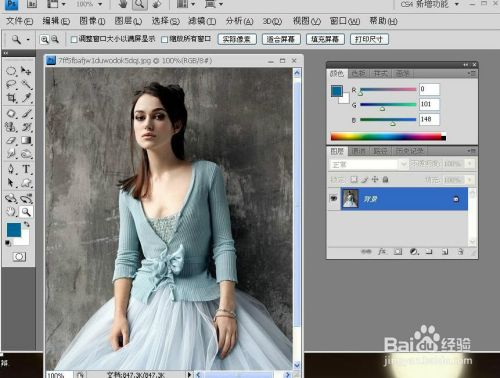This screenshot has width=500, height=378.
Task: Select the 3D Orbit camera tool
Action: [26, 199]
